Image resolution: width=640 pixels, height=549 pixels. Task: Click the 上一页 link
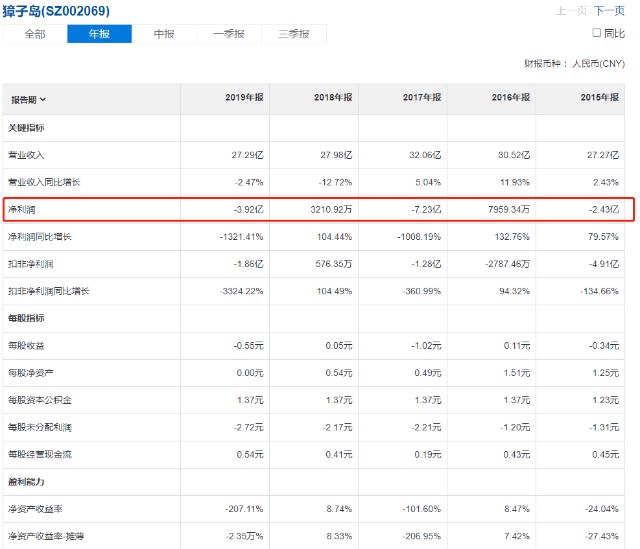tap(571, 11)
